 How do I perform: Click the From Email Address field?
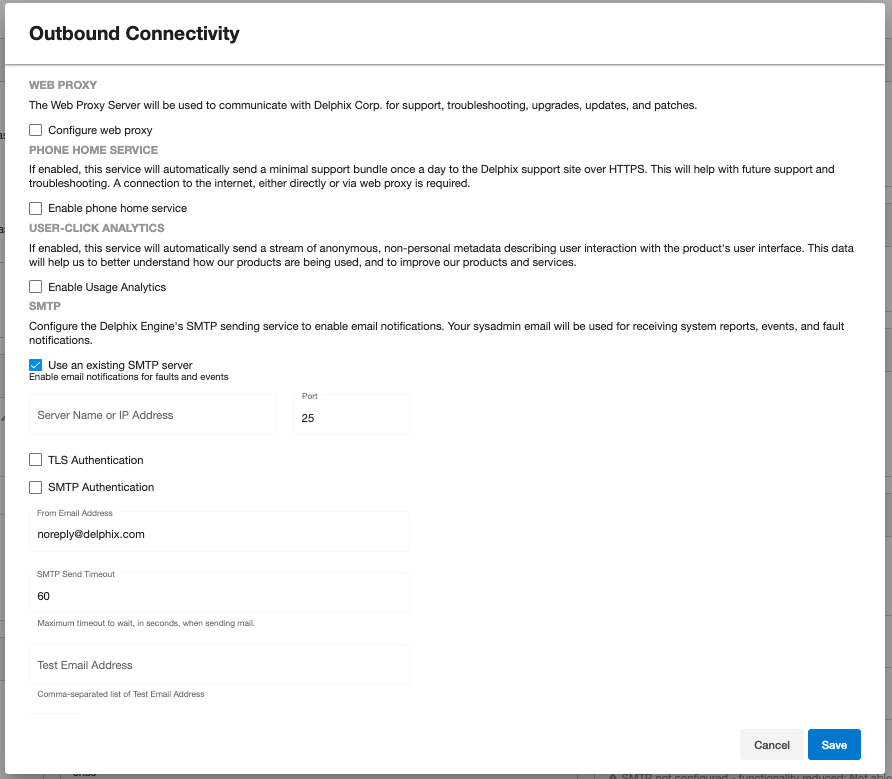219,534
